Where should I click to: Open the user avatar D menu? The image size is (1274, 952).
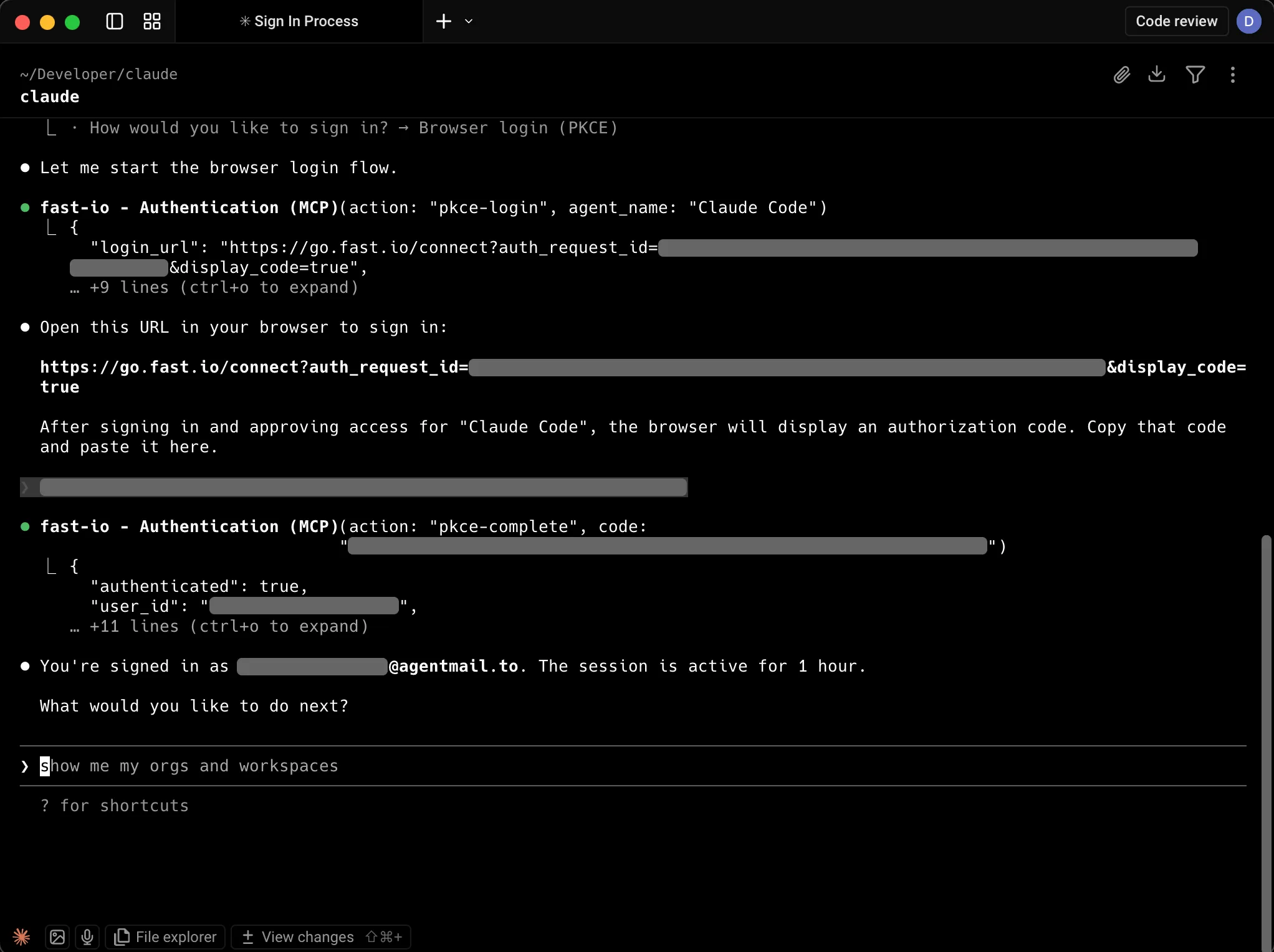point(1248,21)
